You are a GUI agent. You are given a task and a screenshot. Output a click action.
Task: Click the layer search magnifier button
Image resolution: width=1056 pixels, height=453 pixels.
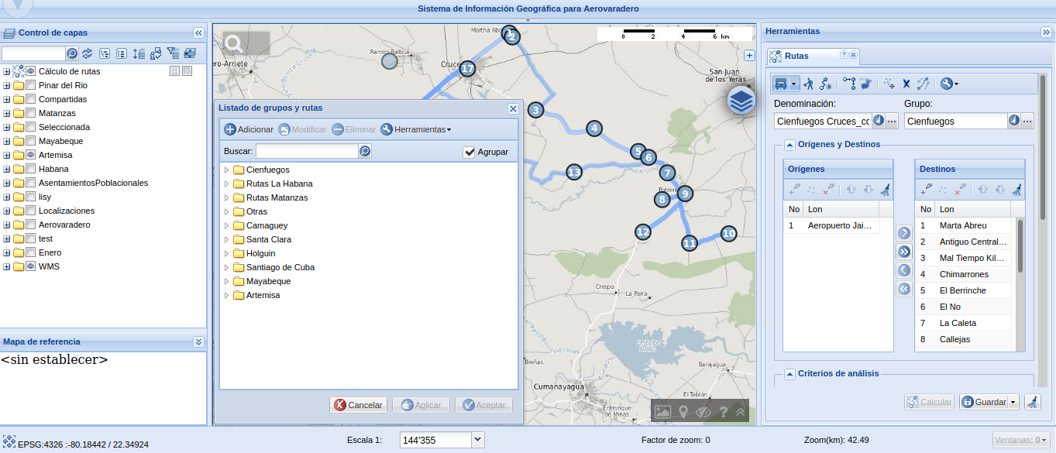click(x=72, y=53)
